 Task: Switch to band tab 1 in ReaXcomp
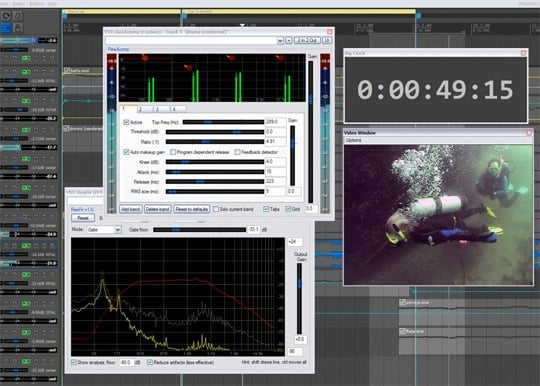pyautogui.click(x=128, y=109)
